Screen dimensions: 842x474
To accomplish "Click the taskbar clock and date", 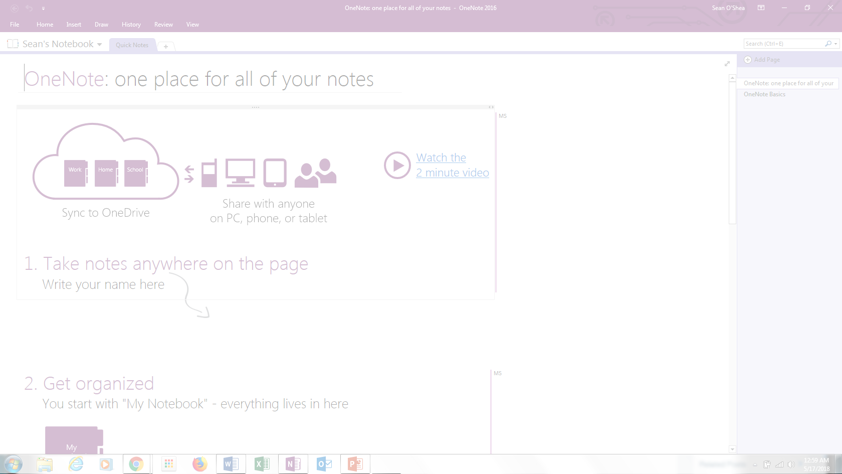I will click(x=816, y=464).
